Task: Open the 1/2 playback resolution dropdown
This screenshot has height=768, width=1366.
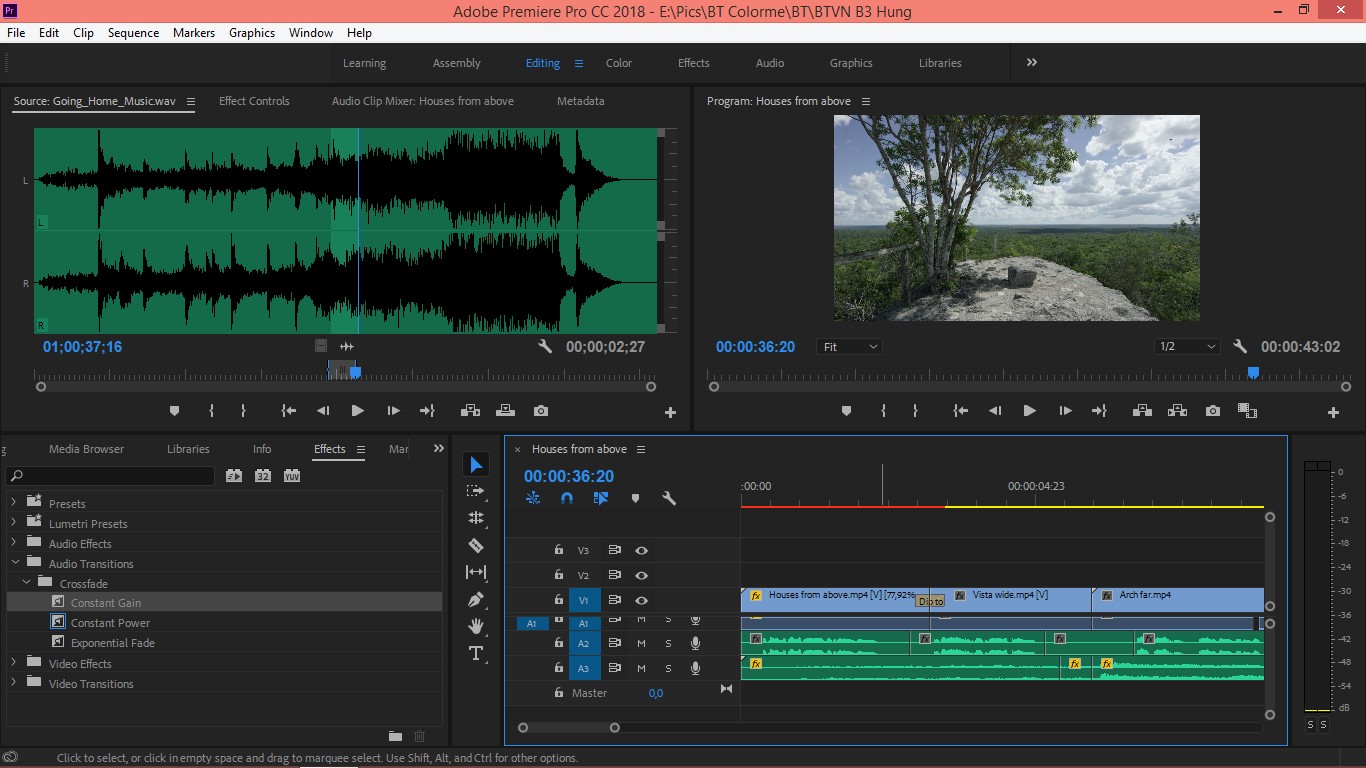Action: coord(1187,347)
